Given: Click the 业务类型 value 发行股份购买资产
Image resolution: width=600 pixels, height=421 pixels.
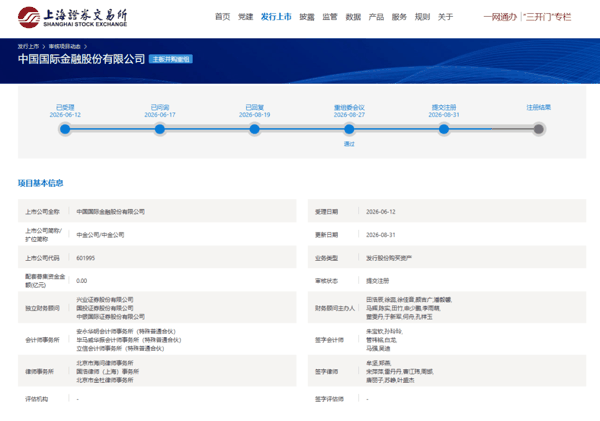Looking at the screenshot, I should (389, 258).
